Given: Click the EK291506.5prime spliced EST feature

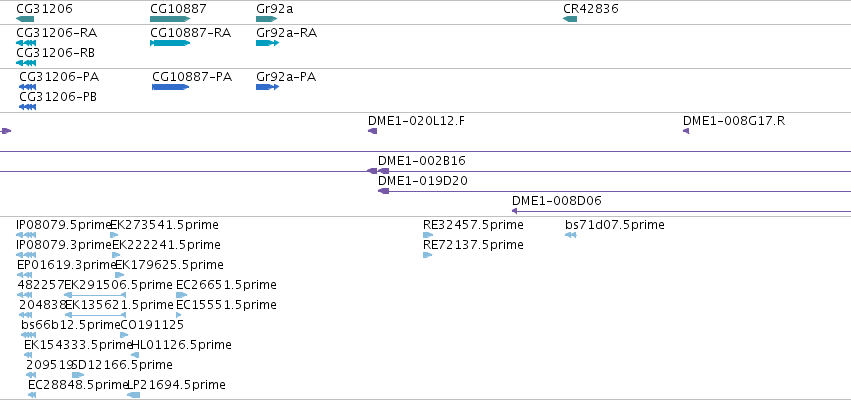Looking at the screenshot, I should 96,295.
